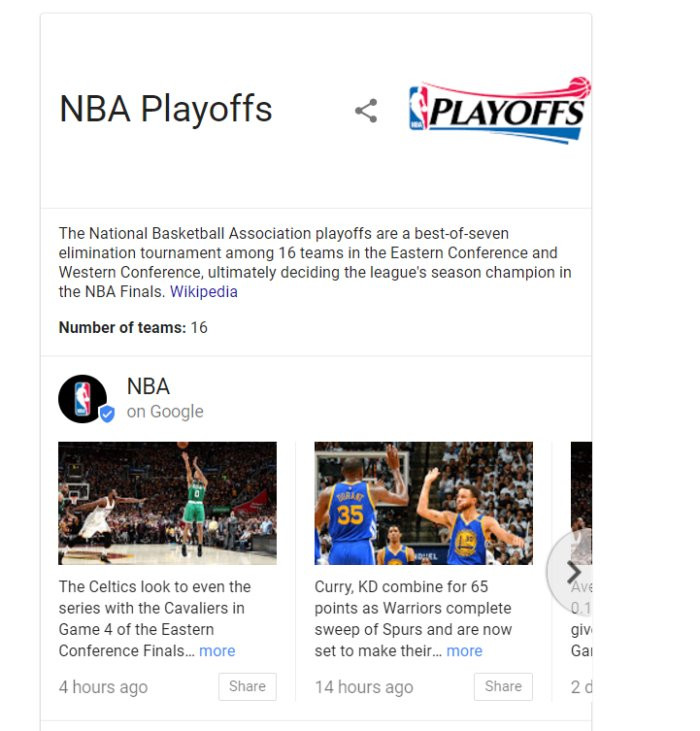Share the Warriors sweep of Spurs post
This screenshot has height=731, width=700.
503,686
